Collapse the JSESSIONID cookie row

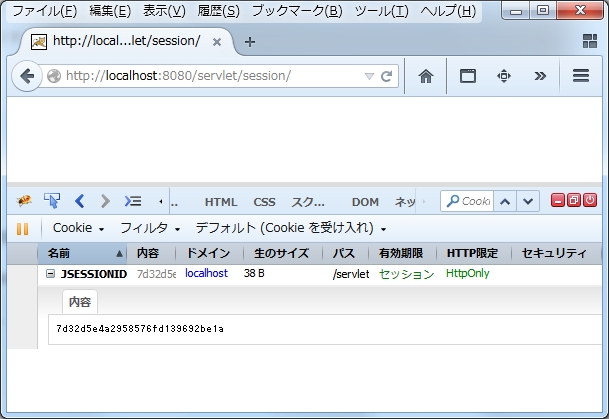pyautogui.click(x=50, y=274)
